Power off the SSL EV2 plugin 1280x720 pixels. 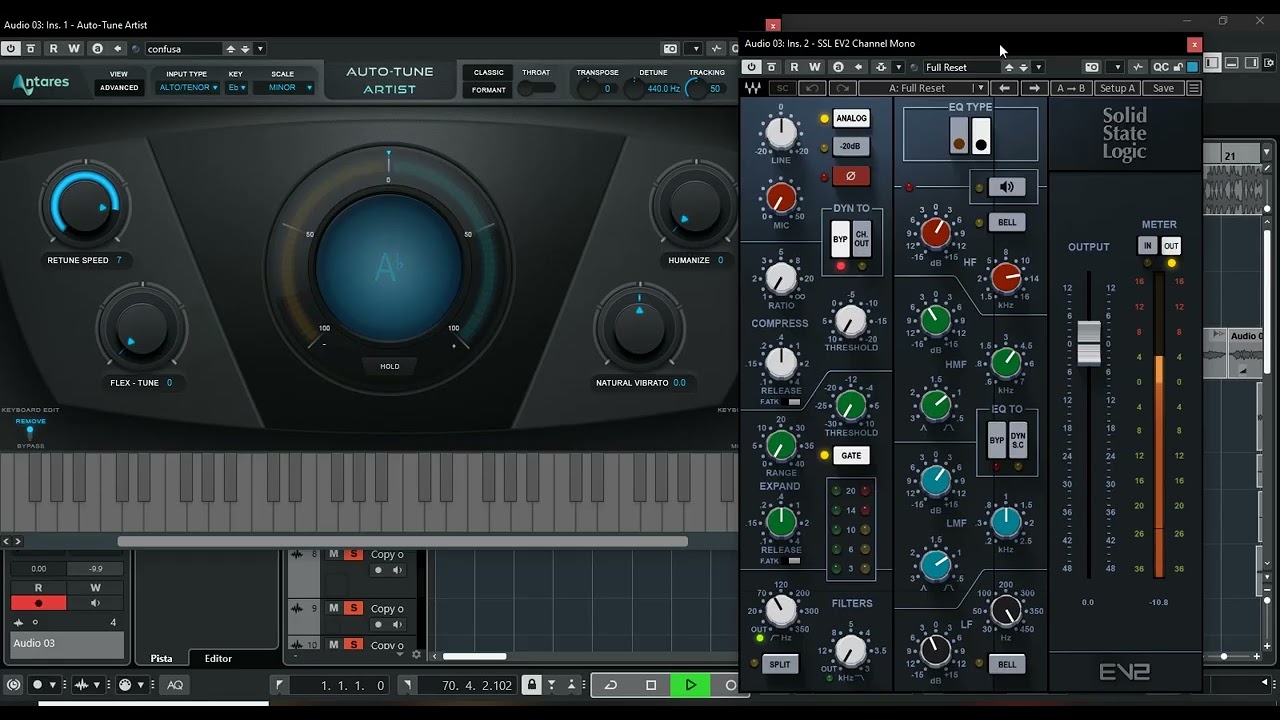751,67
